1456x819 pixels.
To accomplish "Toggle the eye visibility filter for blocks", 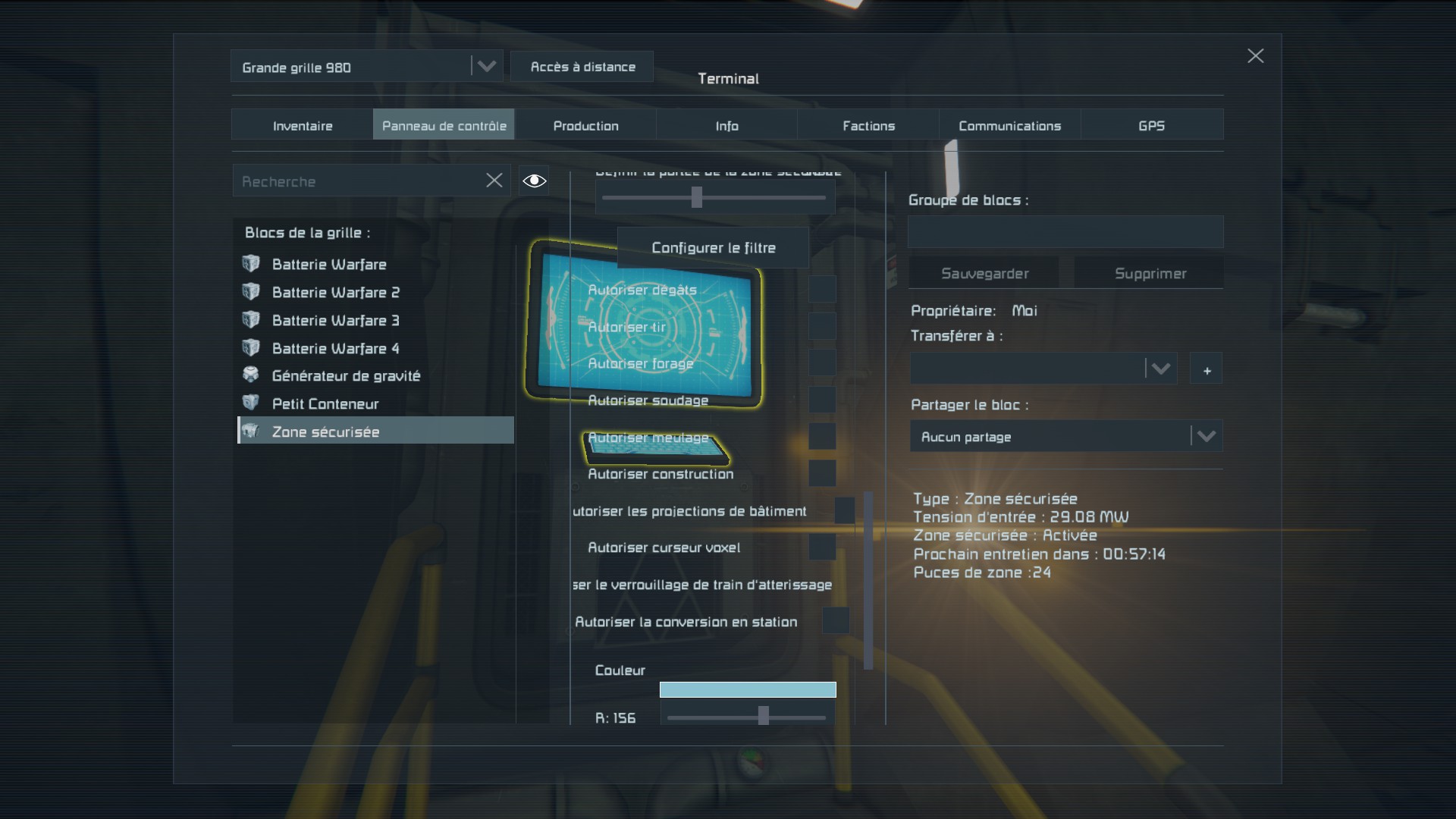I will point(534,180).
